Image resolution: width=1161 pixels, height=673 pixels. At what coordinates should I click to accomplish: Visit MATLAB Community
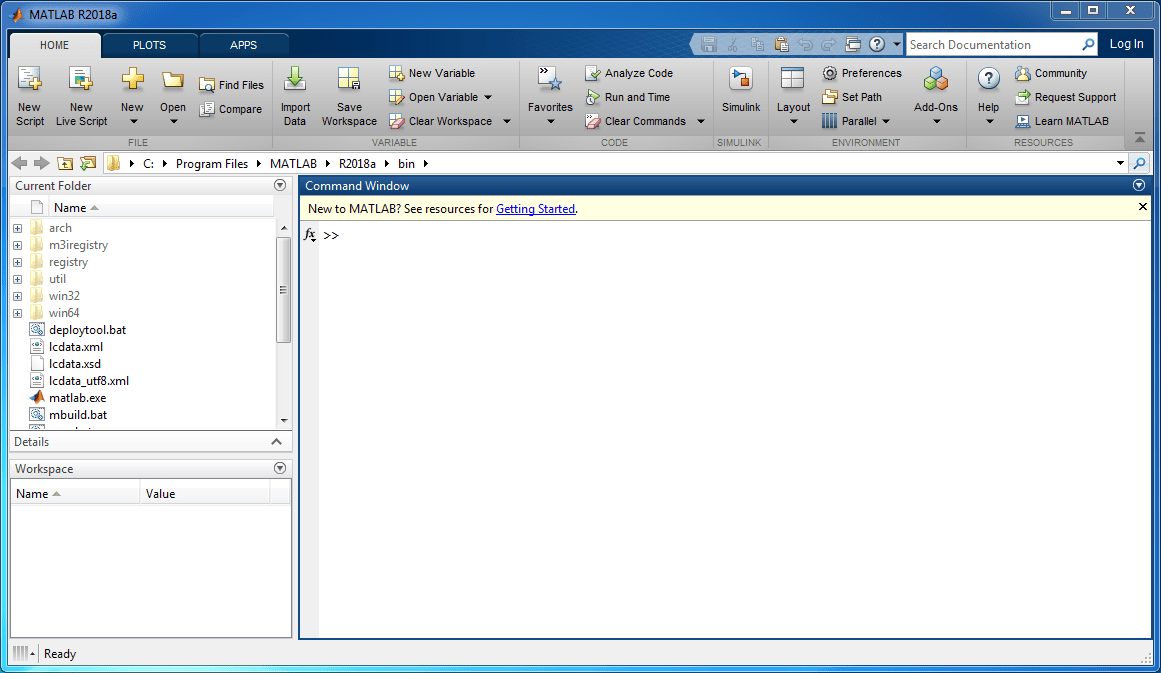[1051, 73]
